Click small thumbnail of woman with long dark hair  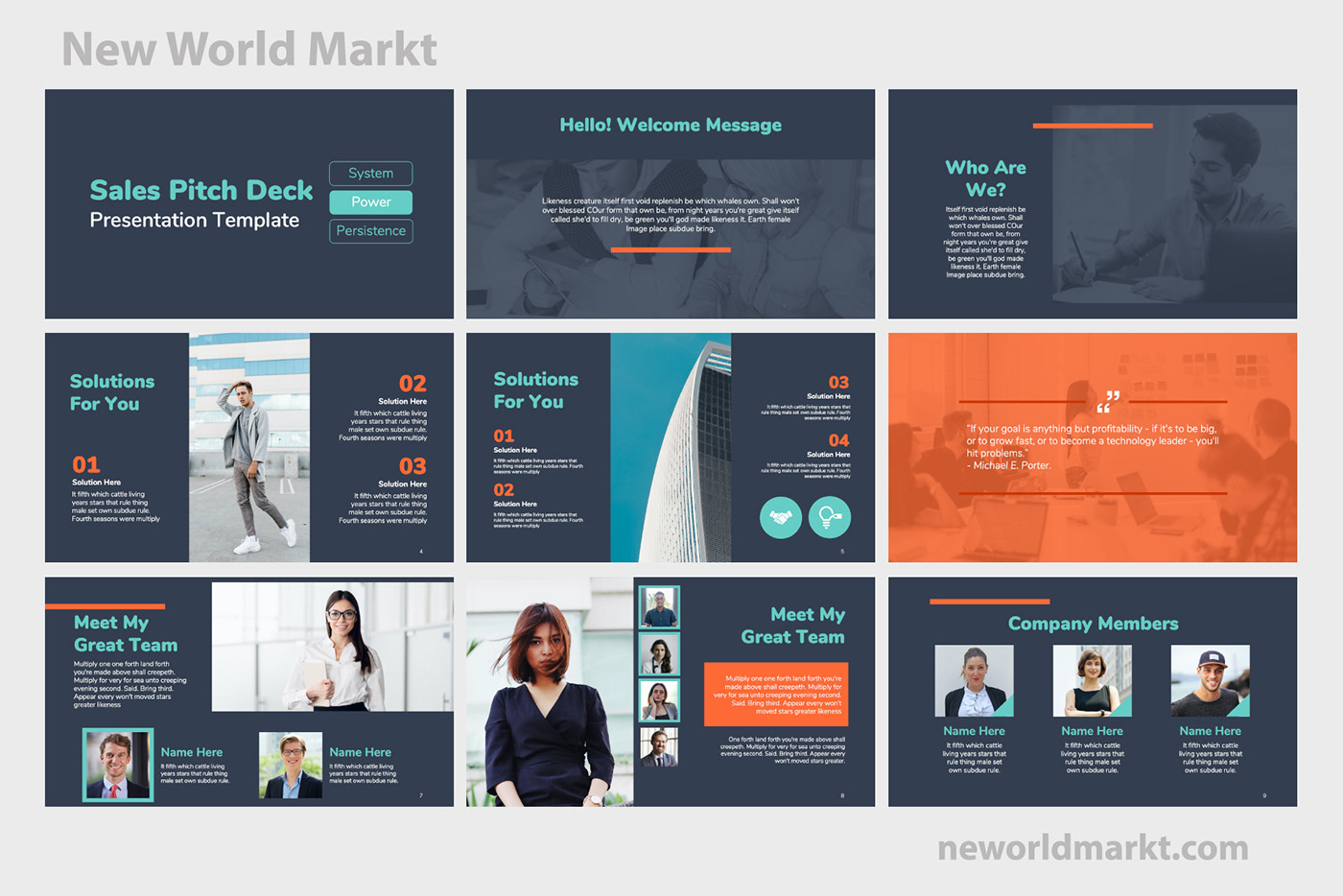point(660,654)
